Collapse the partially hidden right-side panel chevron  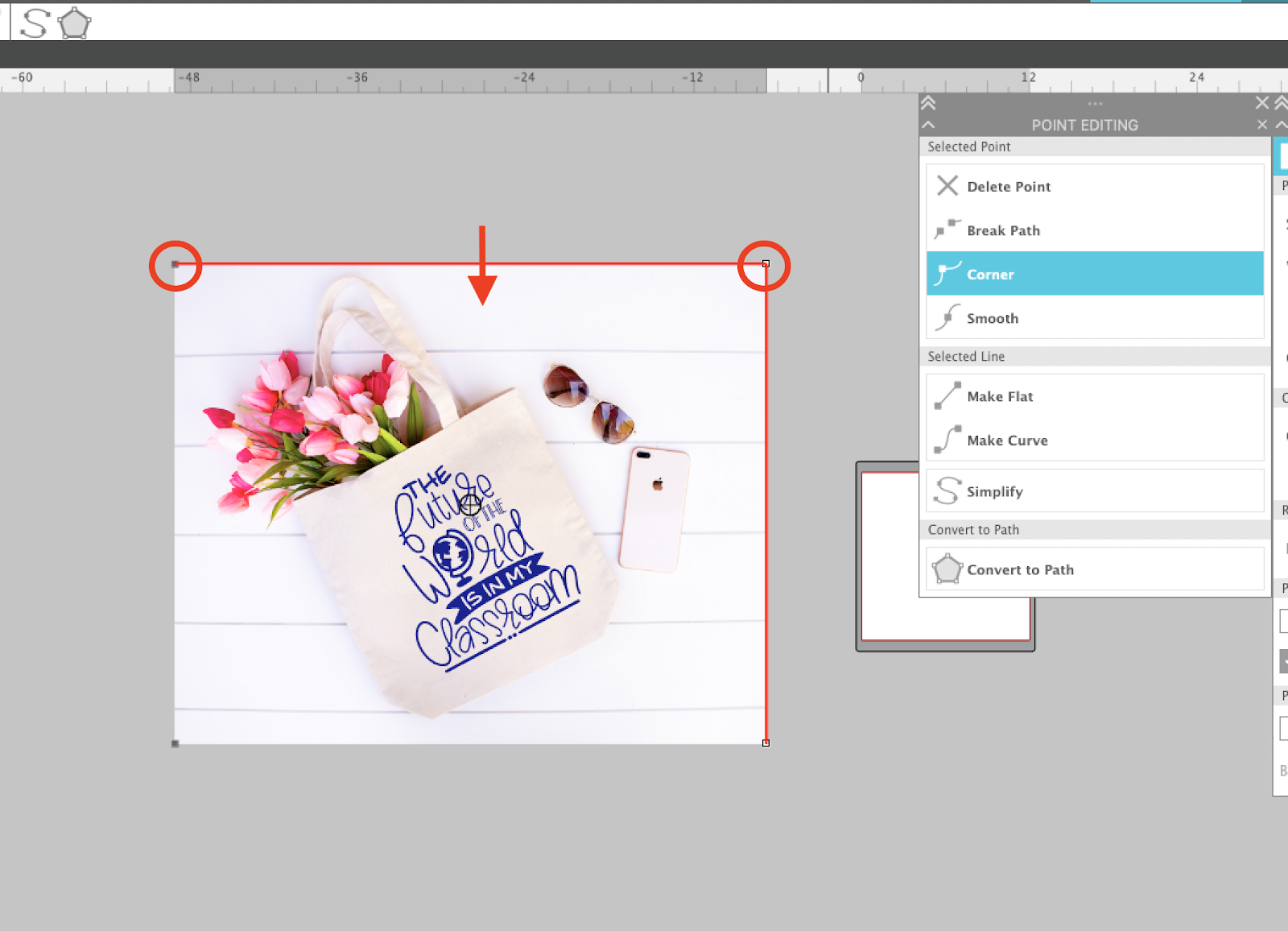1281,125
